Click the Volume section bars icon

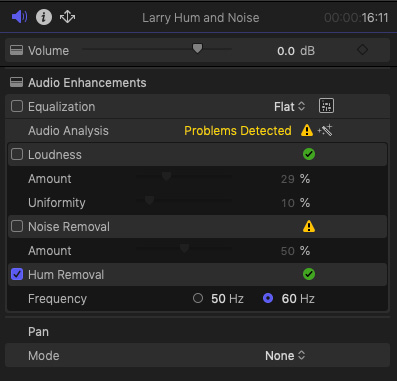pyautogui.click(x=16, y=50)
